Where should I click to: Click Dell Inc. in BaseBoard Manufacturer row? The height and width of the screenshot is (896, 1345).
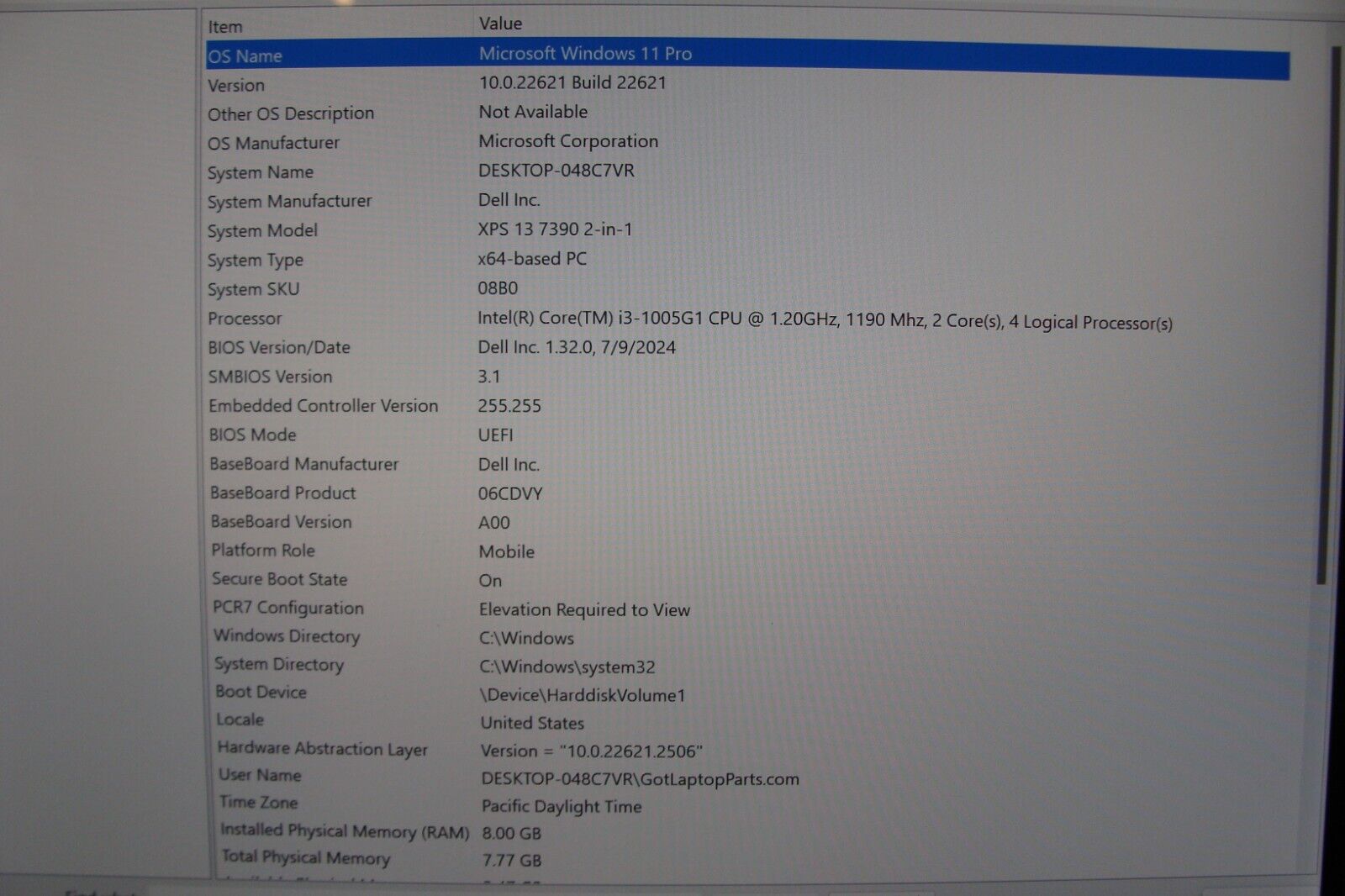coord(509,465)
